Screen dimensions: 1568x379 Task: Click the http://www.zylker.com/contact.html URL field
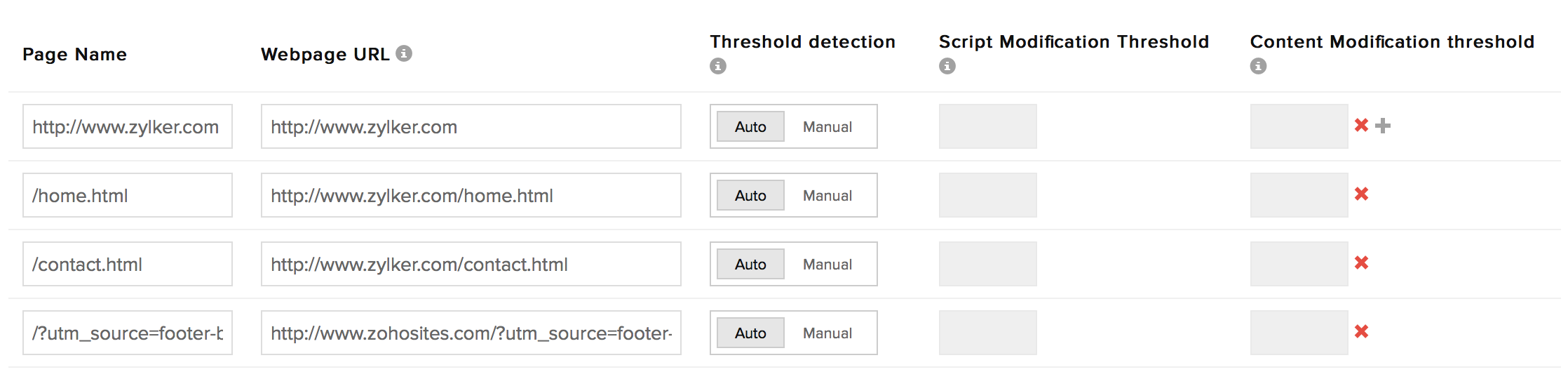coord(471,265)
